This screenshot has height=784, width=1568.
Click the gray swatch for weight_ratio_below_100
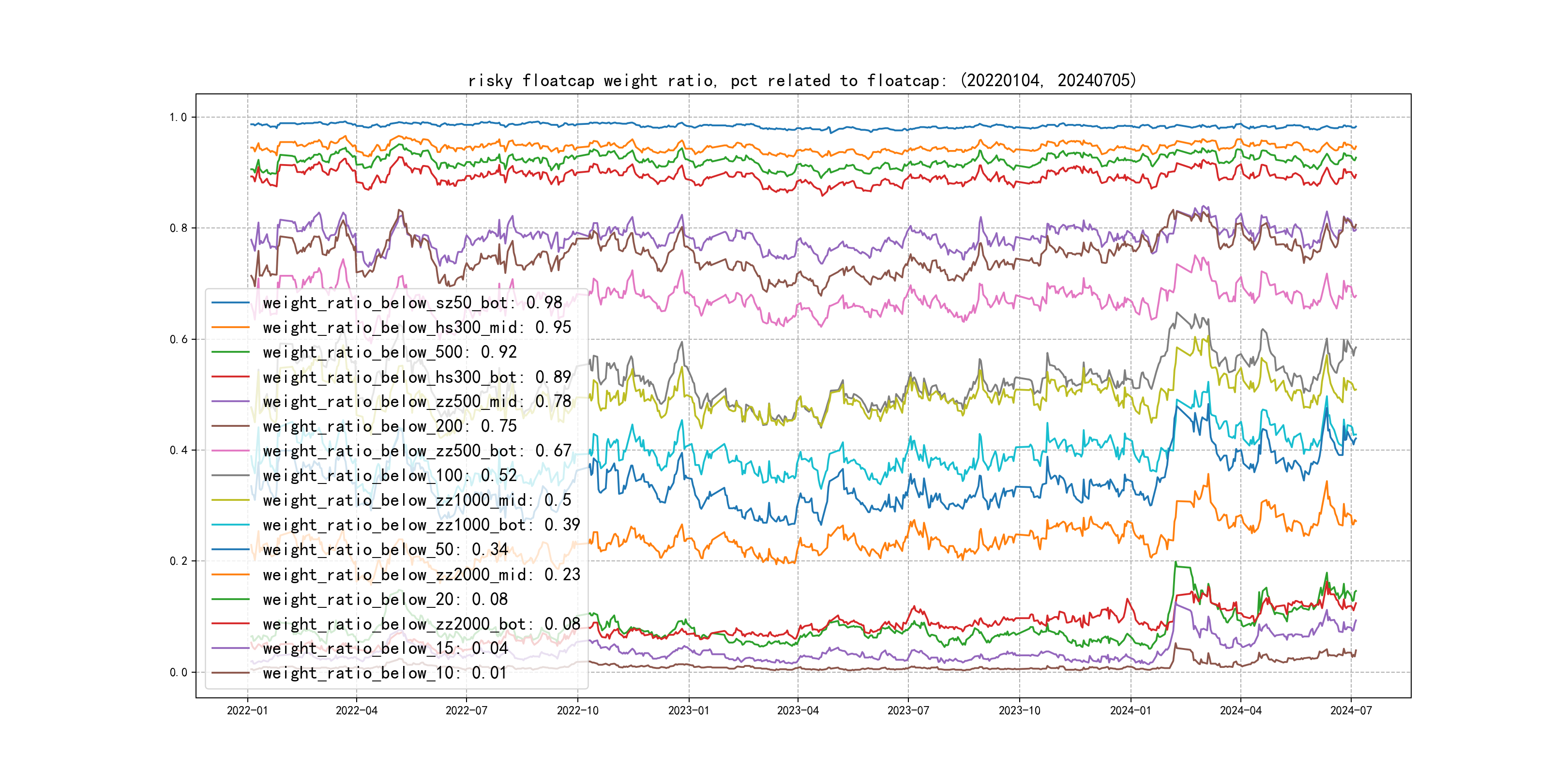pos(230,475)
